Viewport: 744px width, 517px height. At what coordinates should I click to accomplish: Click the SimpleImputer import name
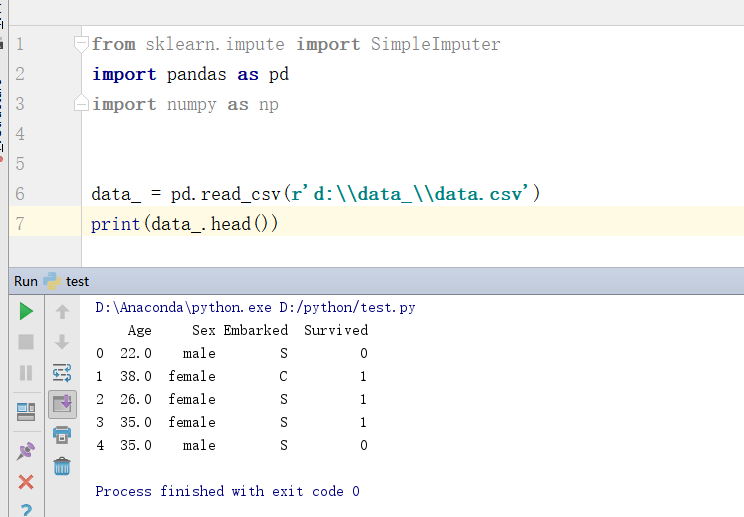coord(435,44)
